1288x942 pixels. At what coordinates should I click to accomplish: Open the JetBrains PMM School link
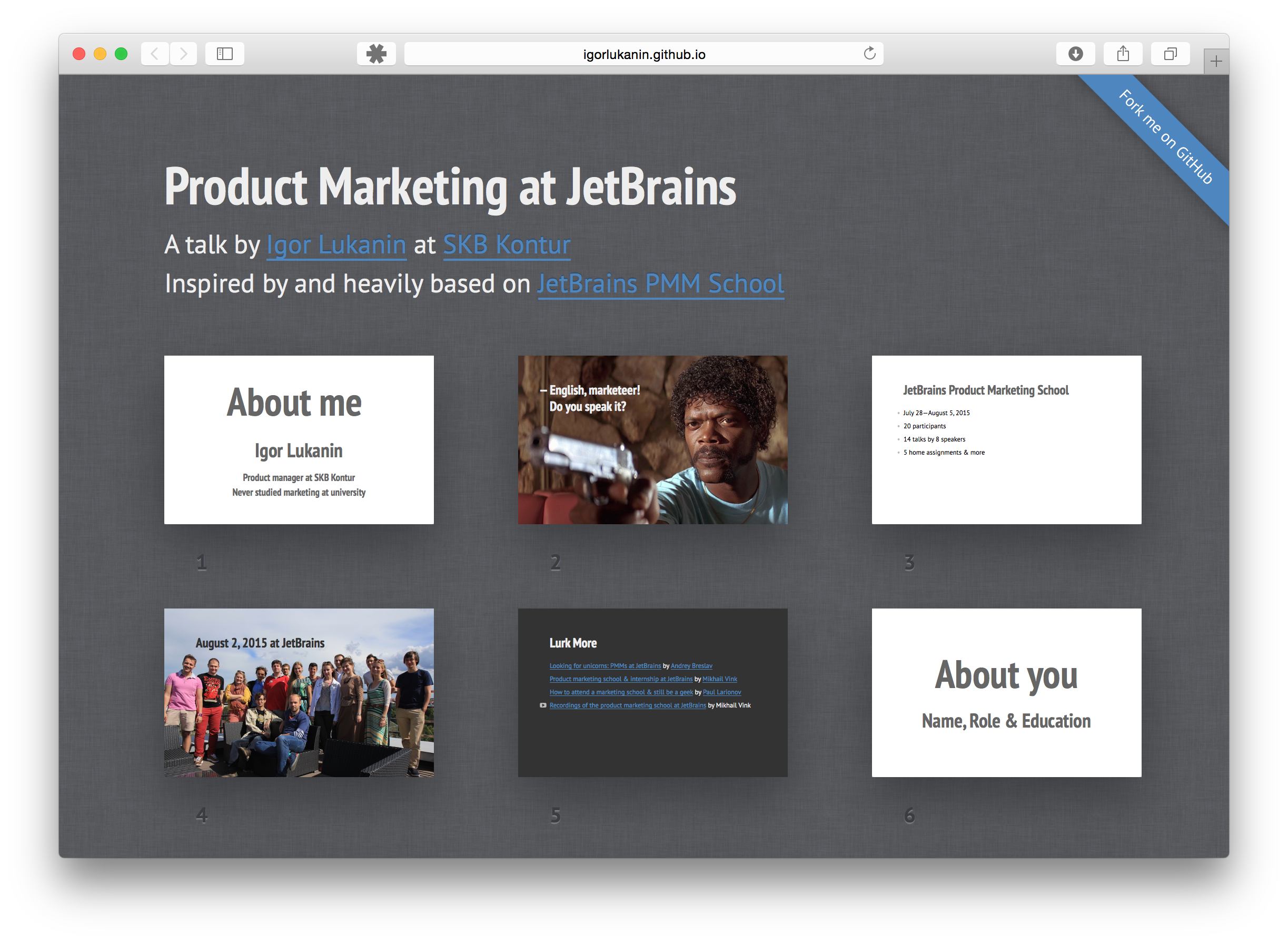pos(660,284)
